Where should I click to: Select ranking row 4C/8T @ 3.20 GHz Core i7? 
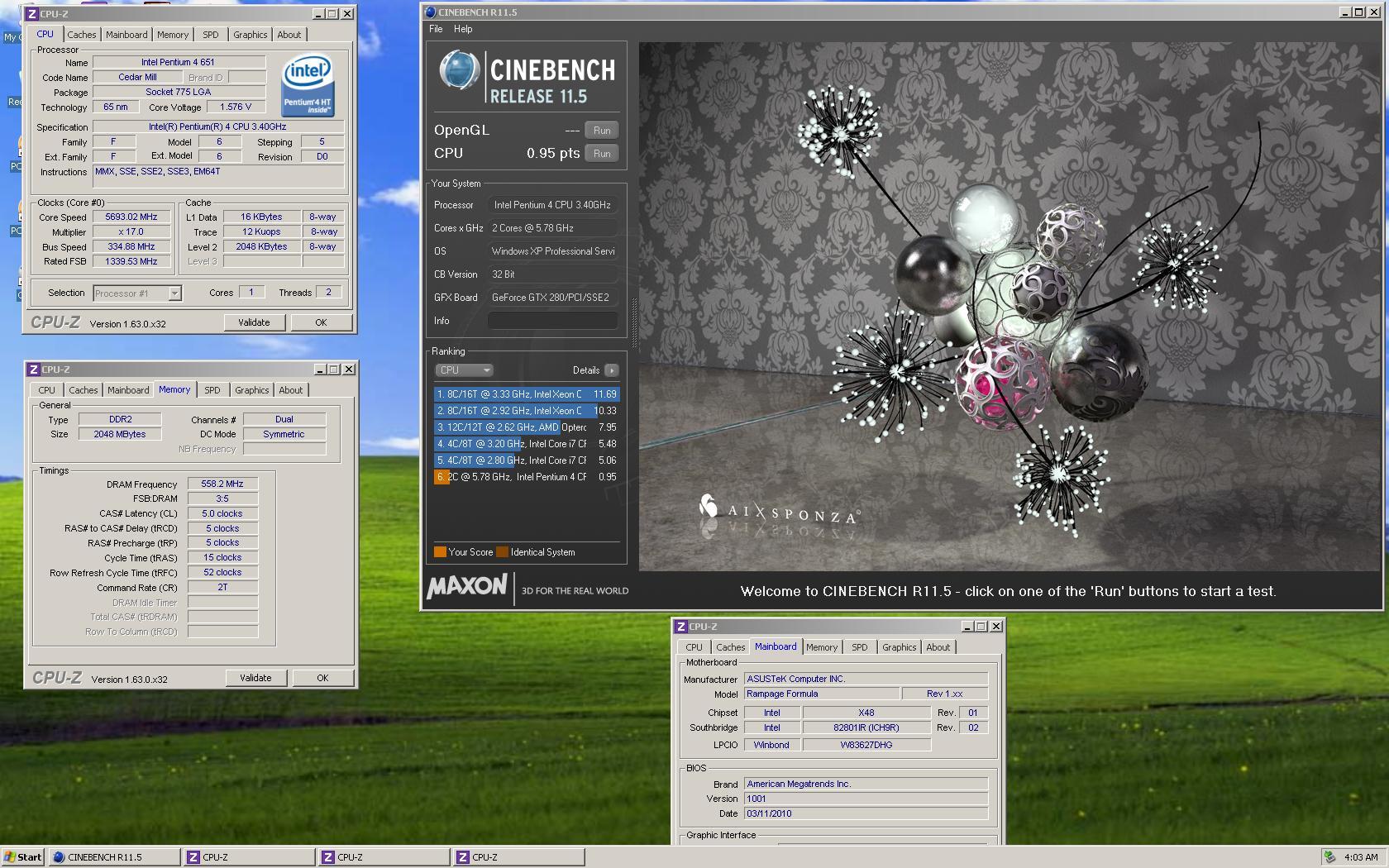pos(527,444)
